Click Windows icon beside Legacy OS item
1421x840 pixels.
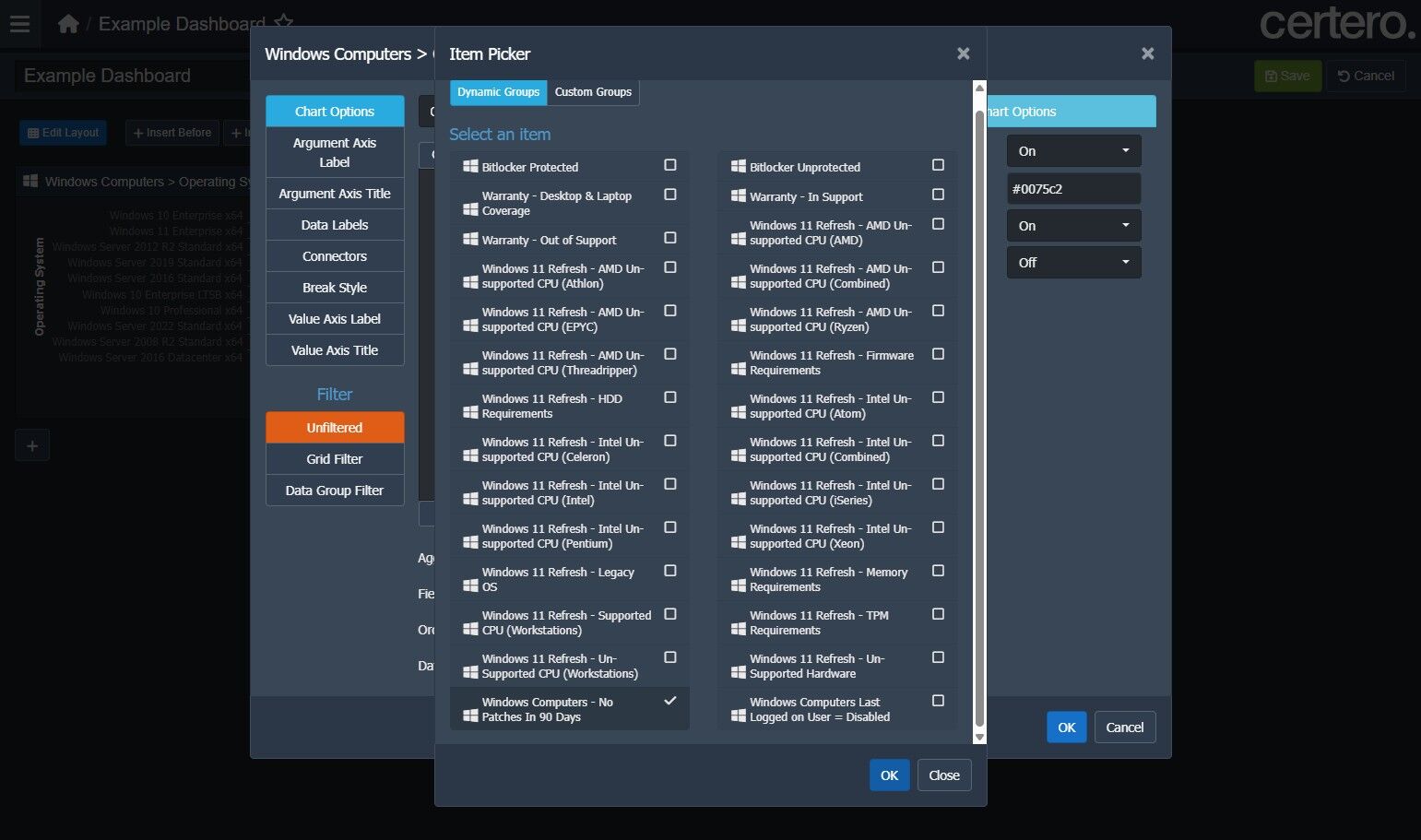[x=470, y=586]
